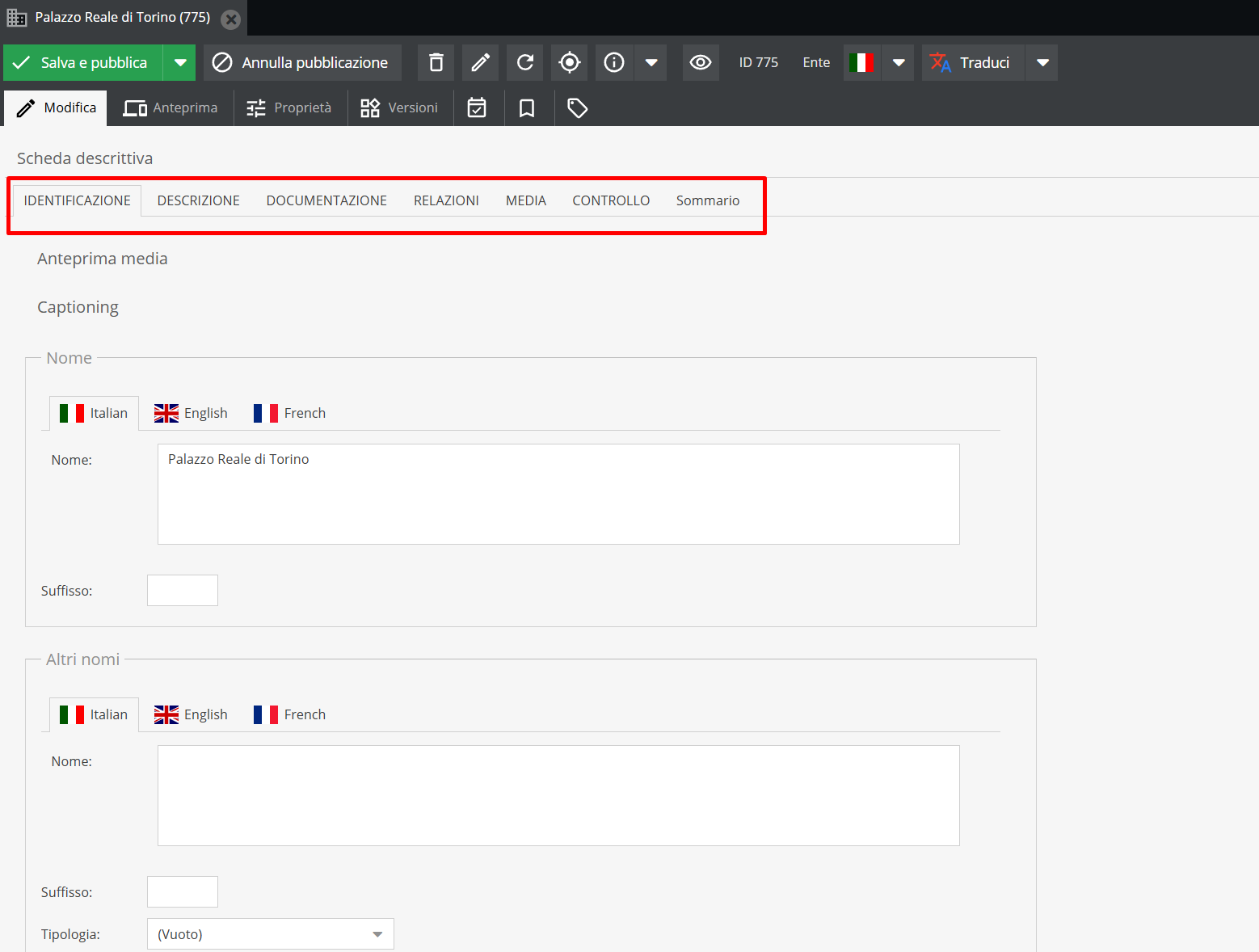The image size is (1259, 952).
Task: Click the ID 775 label
Action: click(x=759, y=62)
